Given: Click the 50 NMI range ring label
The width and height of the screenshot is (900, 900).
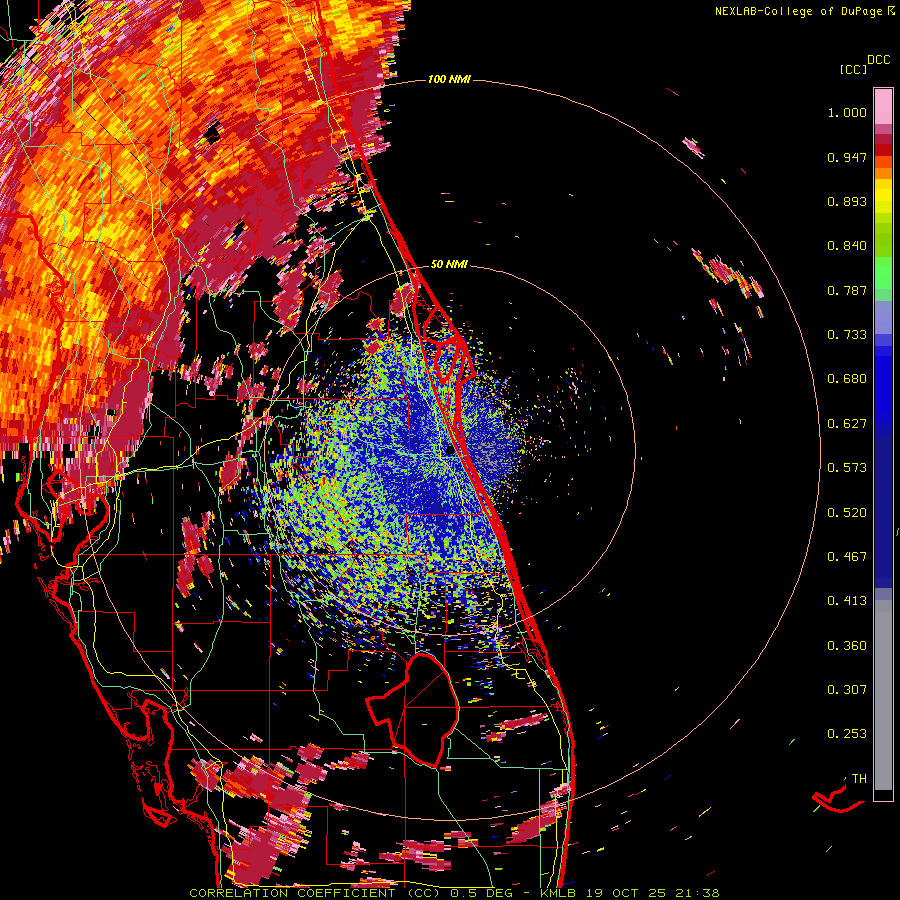Looking at the screenshot, I should (x=449, y=264).
